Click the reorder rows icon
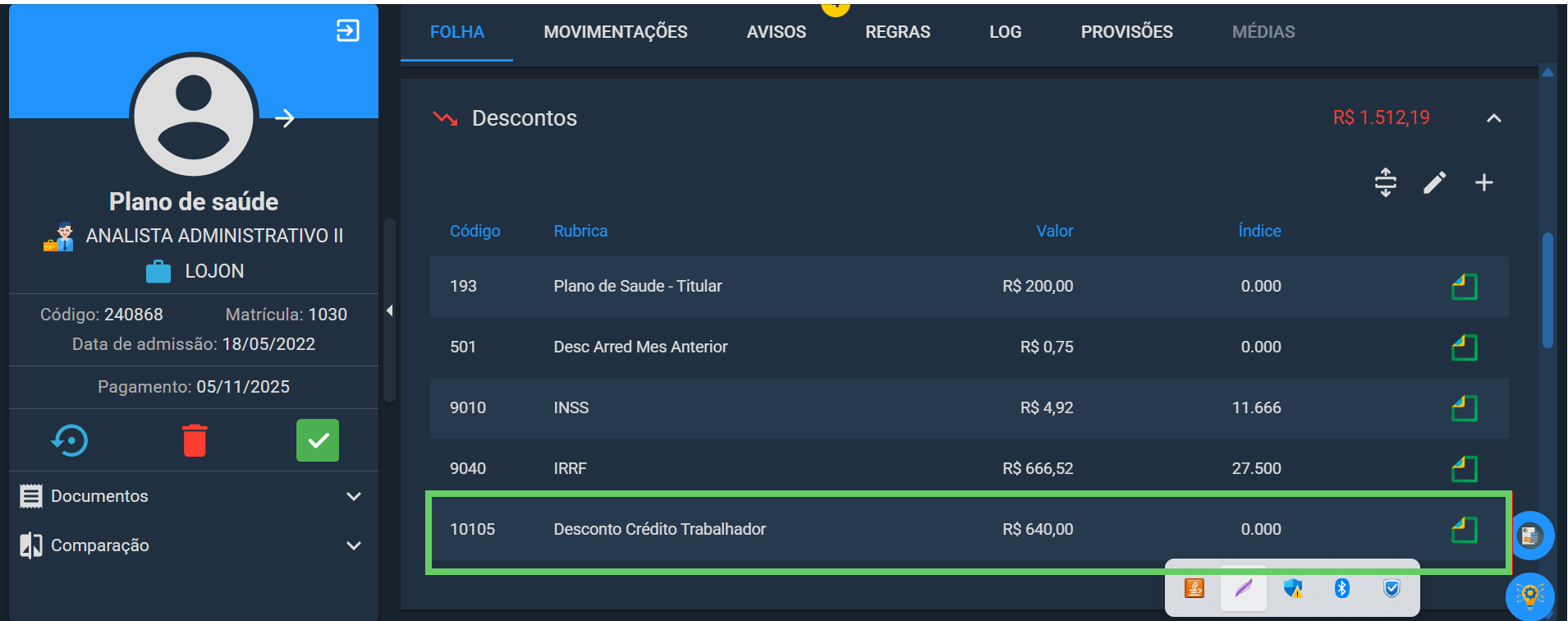Image resolution: width=1568 pixels, height=621 pixels. 1386,182
